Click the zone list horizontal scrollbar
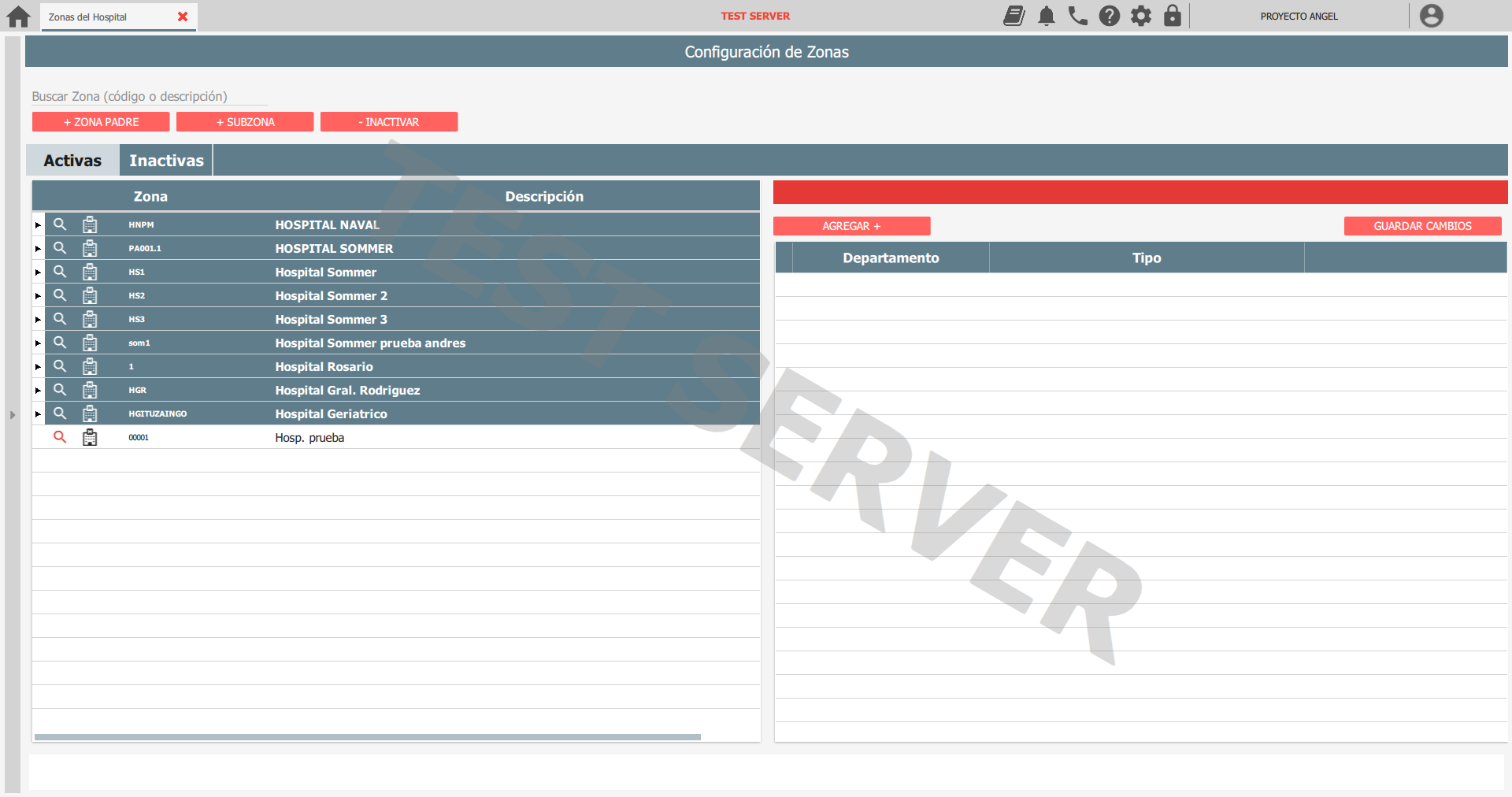 click(367, 737)
